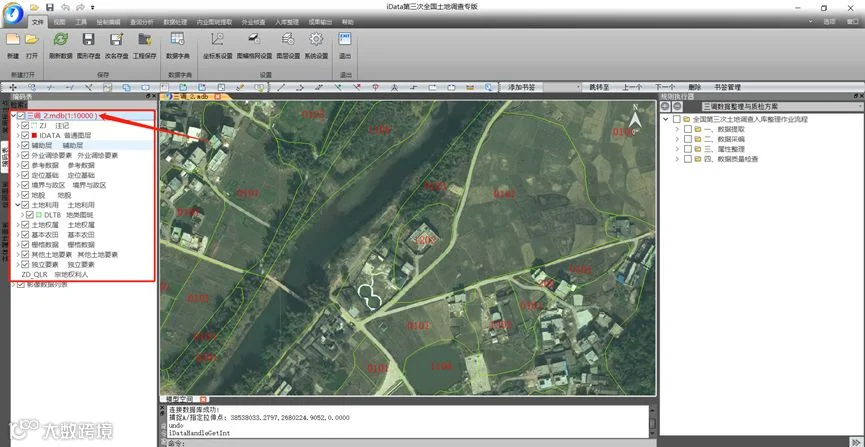Click the iData application logo button
865x447 pixels.
pyautogui.click(x=13, y=13)
